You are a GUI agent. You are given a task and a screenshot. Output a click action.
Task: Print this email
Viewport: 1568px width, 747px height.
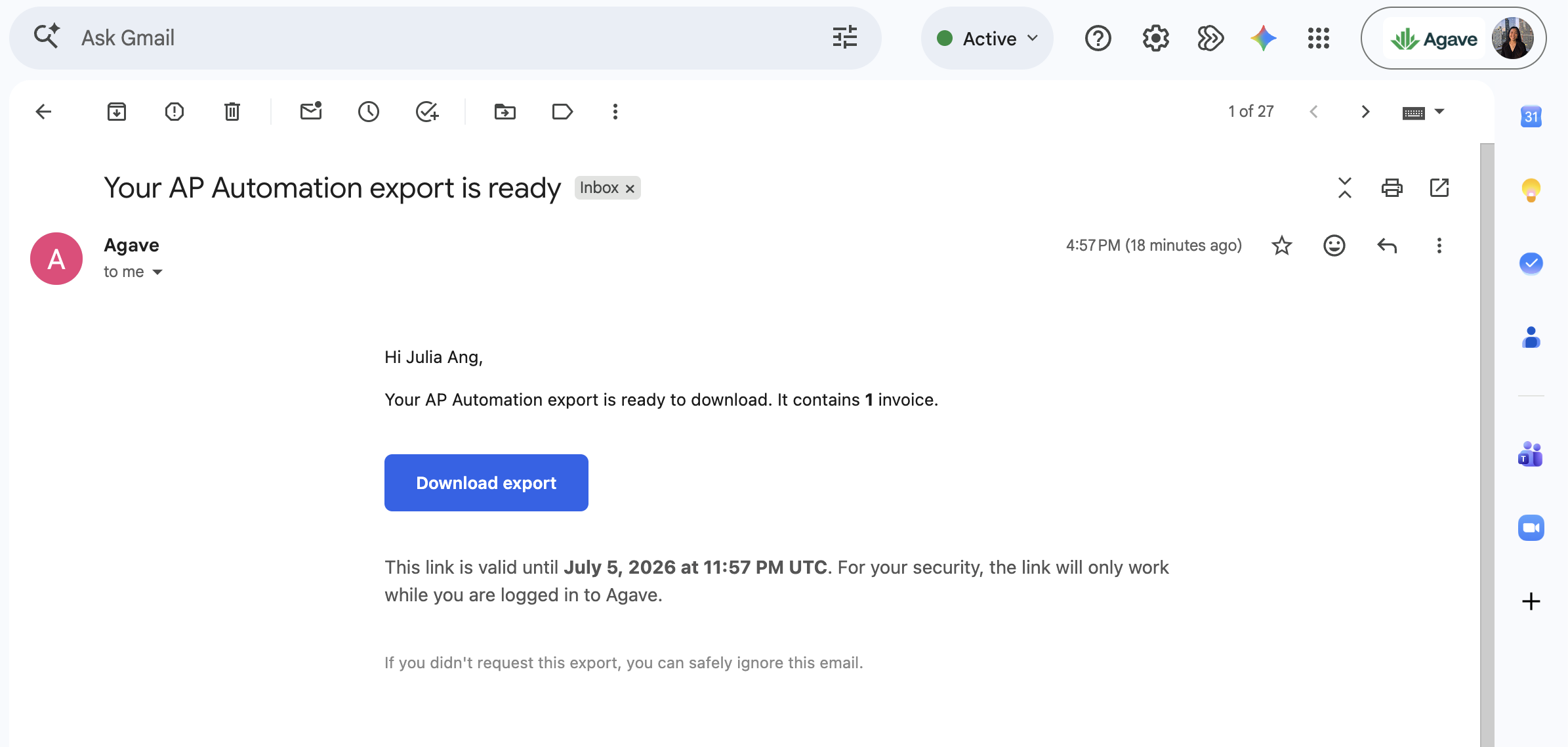click(x=1392, y=188)
